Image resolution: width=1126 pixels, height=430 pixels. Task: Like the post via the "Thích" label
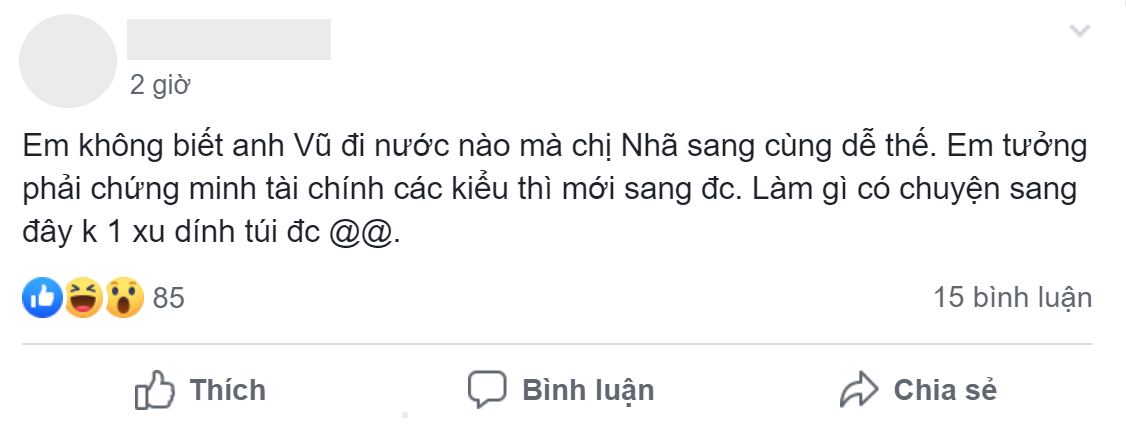[228, 391]
